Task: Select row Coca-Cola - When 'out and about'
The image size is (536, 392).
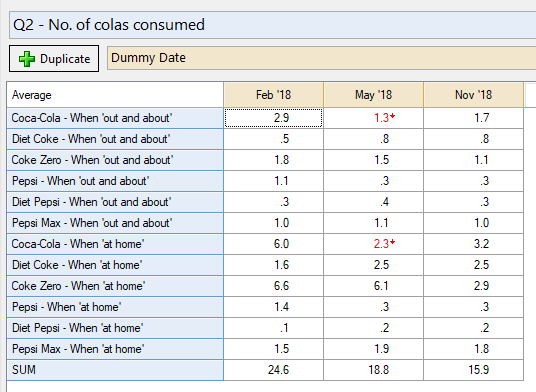Action: tap(115, 118)
